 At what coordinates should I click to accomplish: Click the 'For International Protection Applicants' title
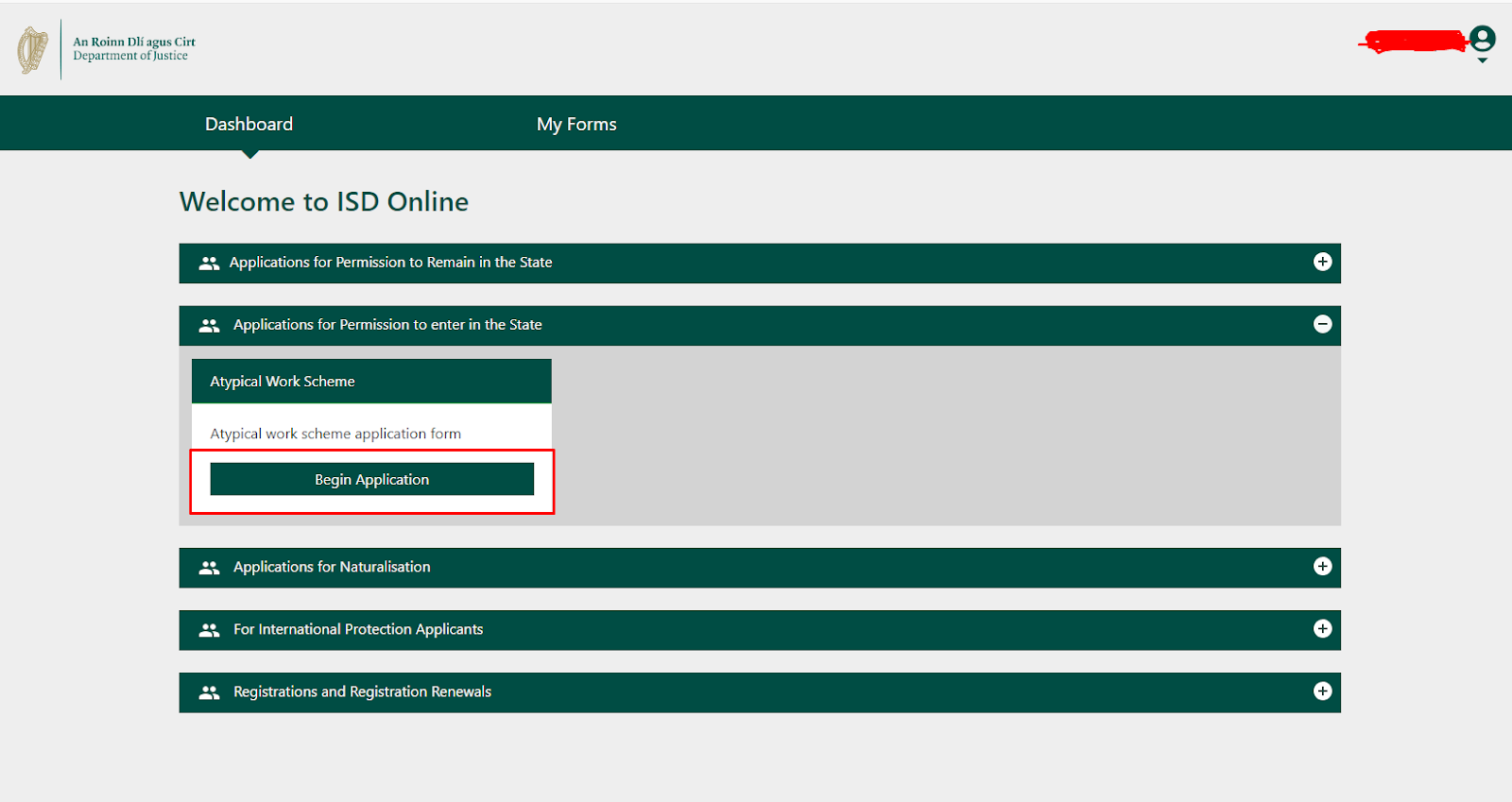click(358, 629)
